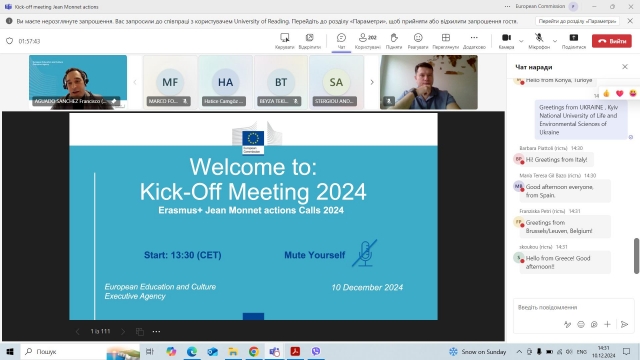
Task: Click the Greetings from UKRAINE message bubble
Action: click(581, 120)
